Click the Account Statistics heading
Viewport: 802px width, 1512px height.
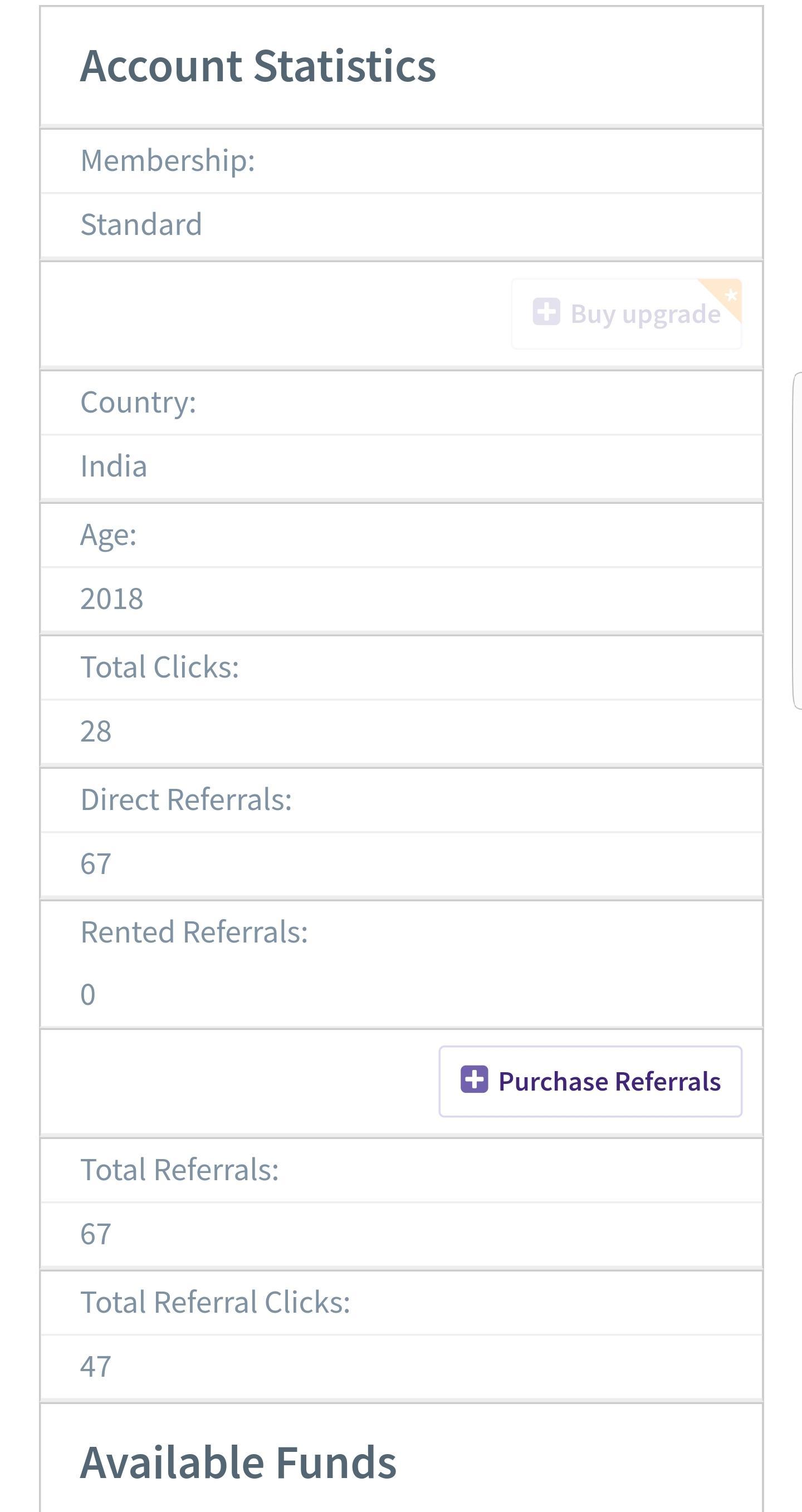[258, 66]
